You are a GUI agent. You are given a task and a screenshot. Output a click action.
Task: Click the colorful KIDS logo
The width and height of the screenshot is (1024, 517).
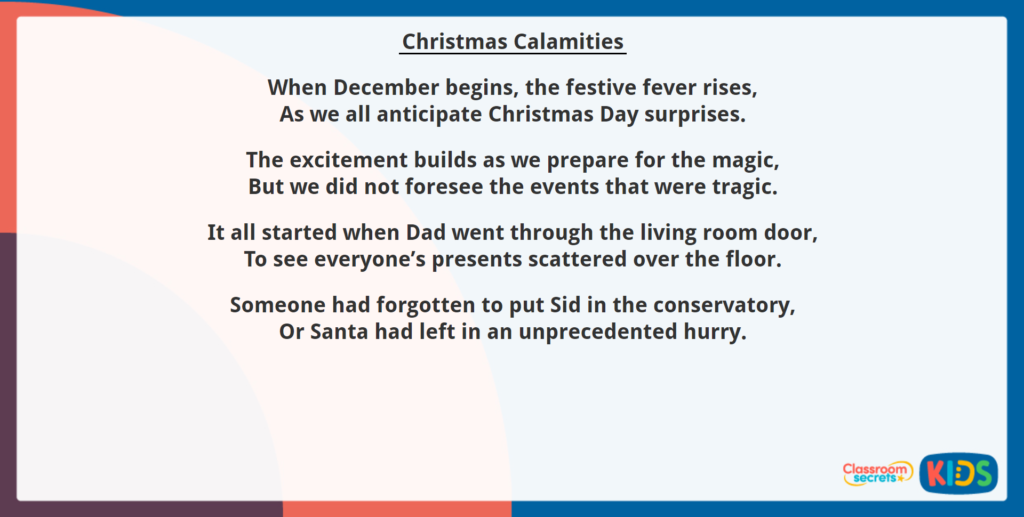point(958,472)
